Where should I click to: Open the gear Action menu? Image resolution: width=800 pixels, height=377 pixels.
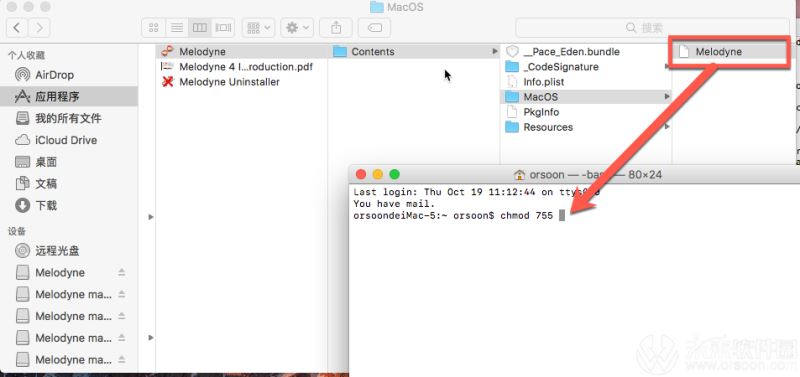(297, 28)
